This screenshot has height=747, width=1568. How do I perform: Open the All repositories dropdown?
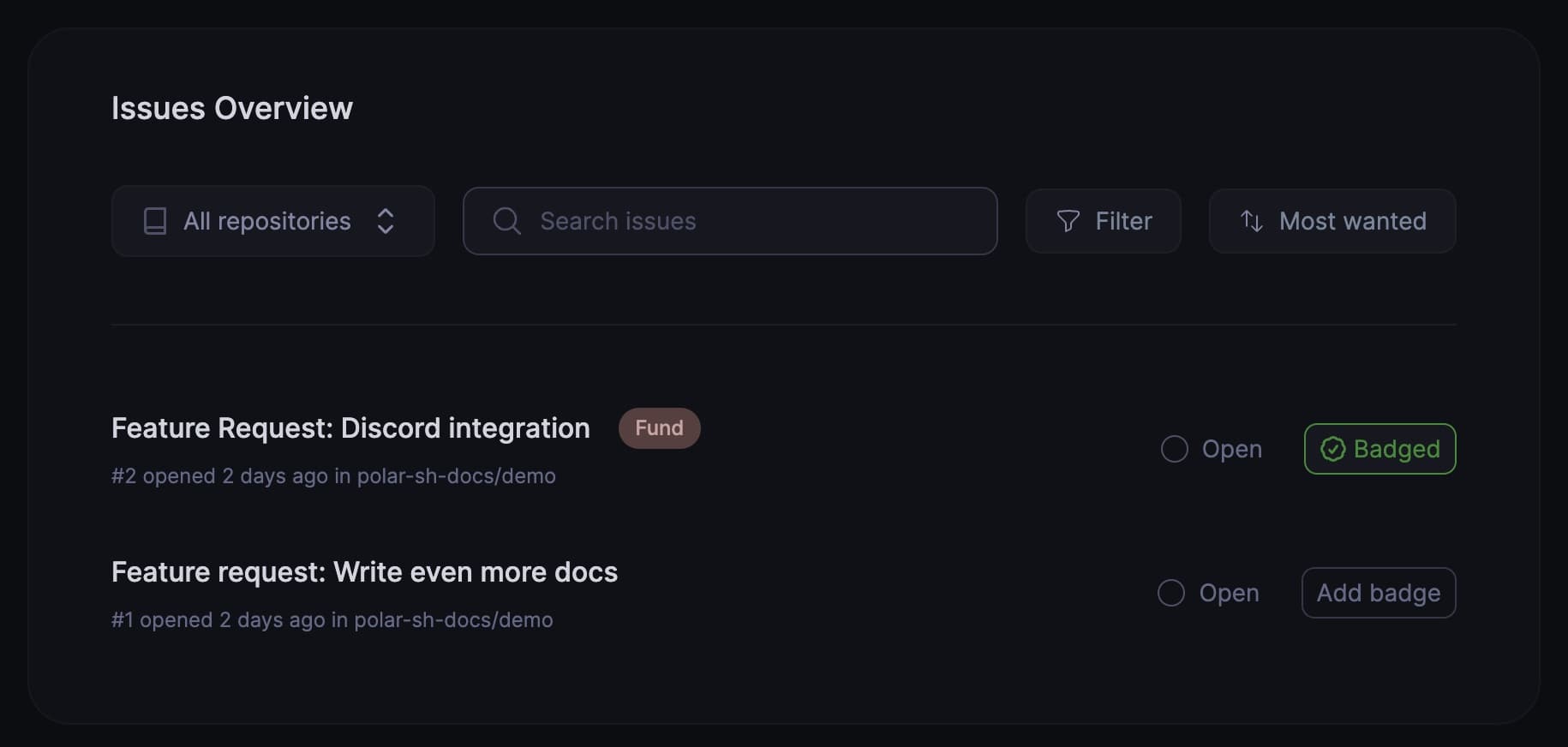click(x=272, y=221)
